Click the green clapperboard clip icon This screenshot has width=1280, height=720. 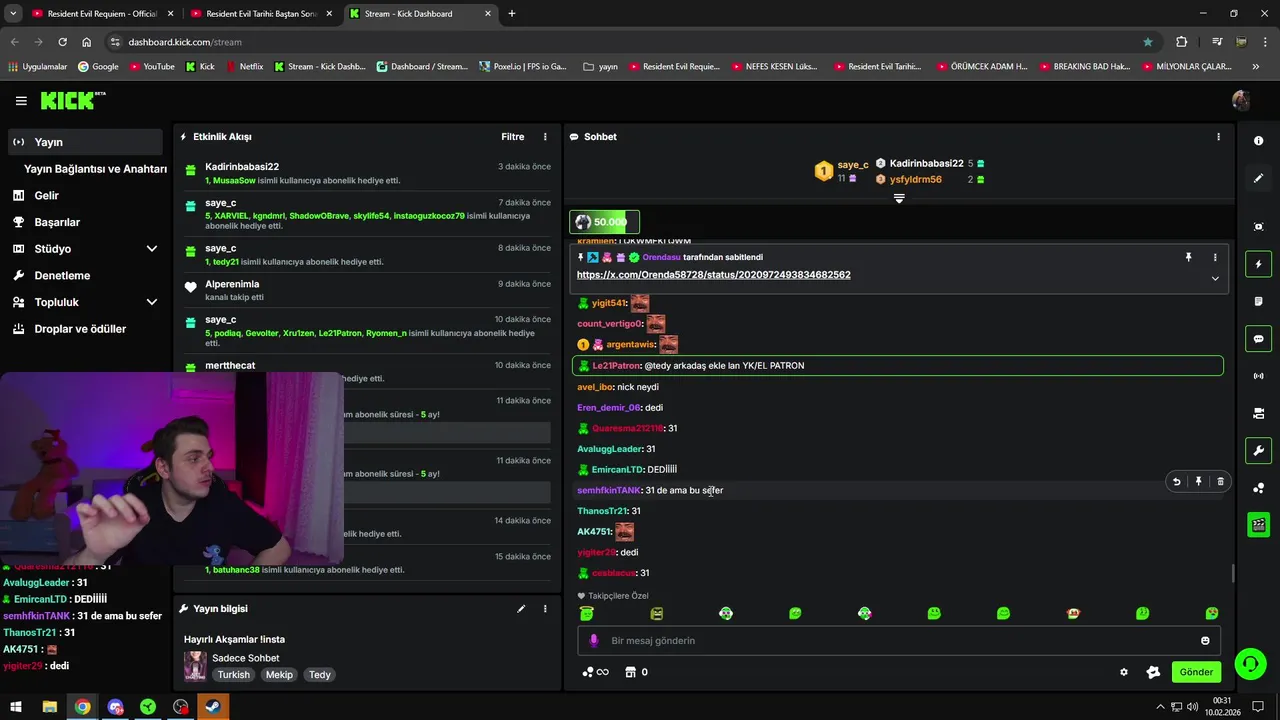[x=1258, y=524]
